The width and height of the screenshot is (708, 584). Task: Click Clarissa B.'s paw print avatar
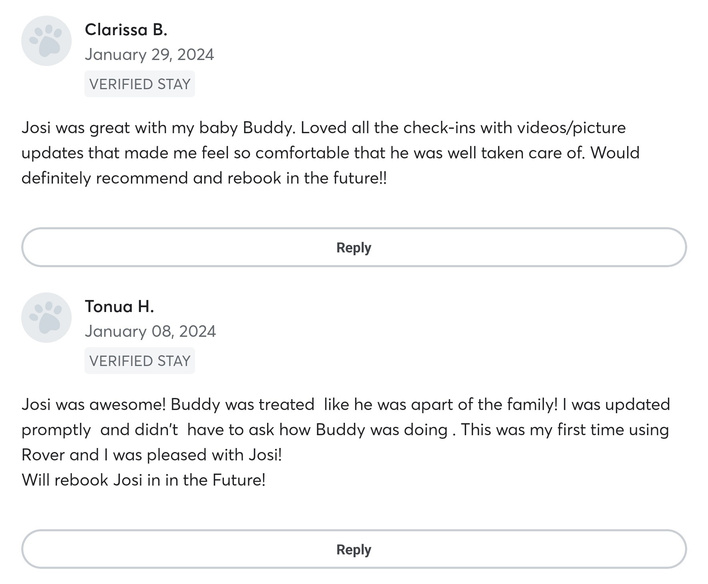click(47, 41)
